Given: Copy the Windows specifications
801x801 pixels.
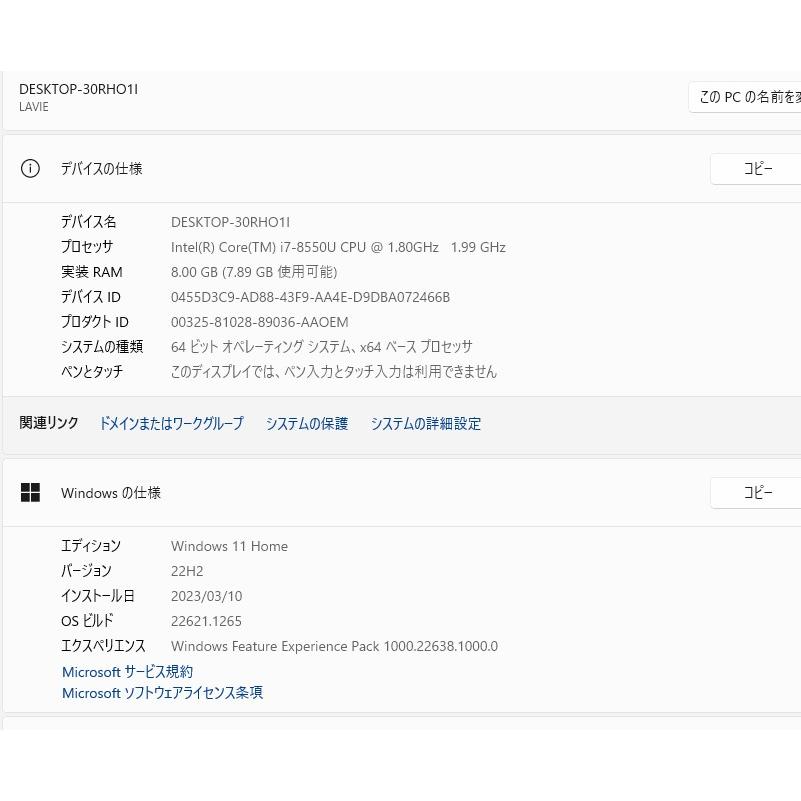Looking at the screenshot, I should (x=756, y=493).
